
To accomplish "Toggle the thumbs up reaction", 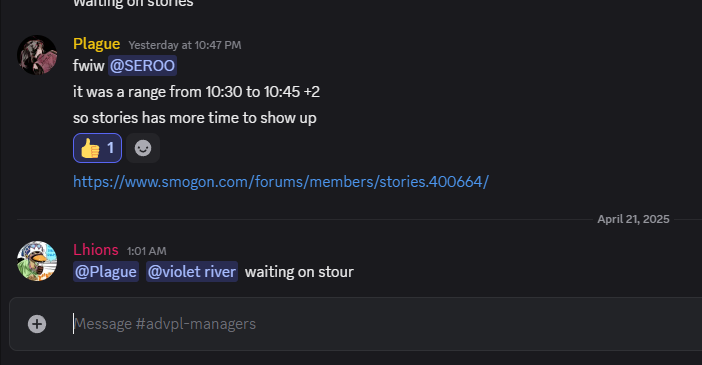I will tap(98, 148).
